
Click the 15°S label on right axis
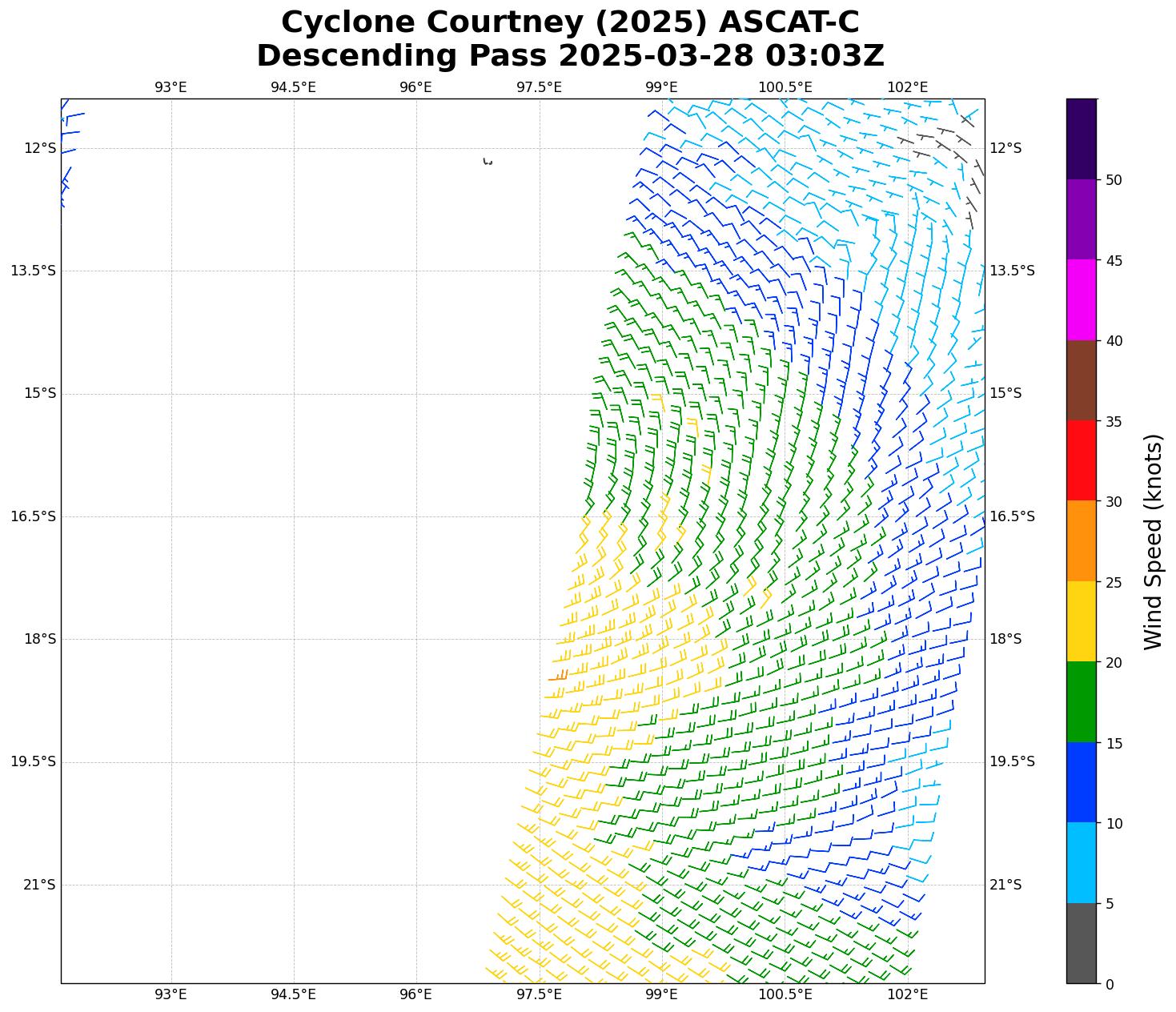point(1005,393)
